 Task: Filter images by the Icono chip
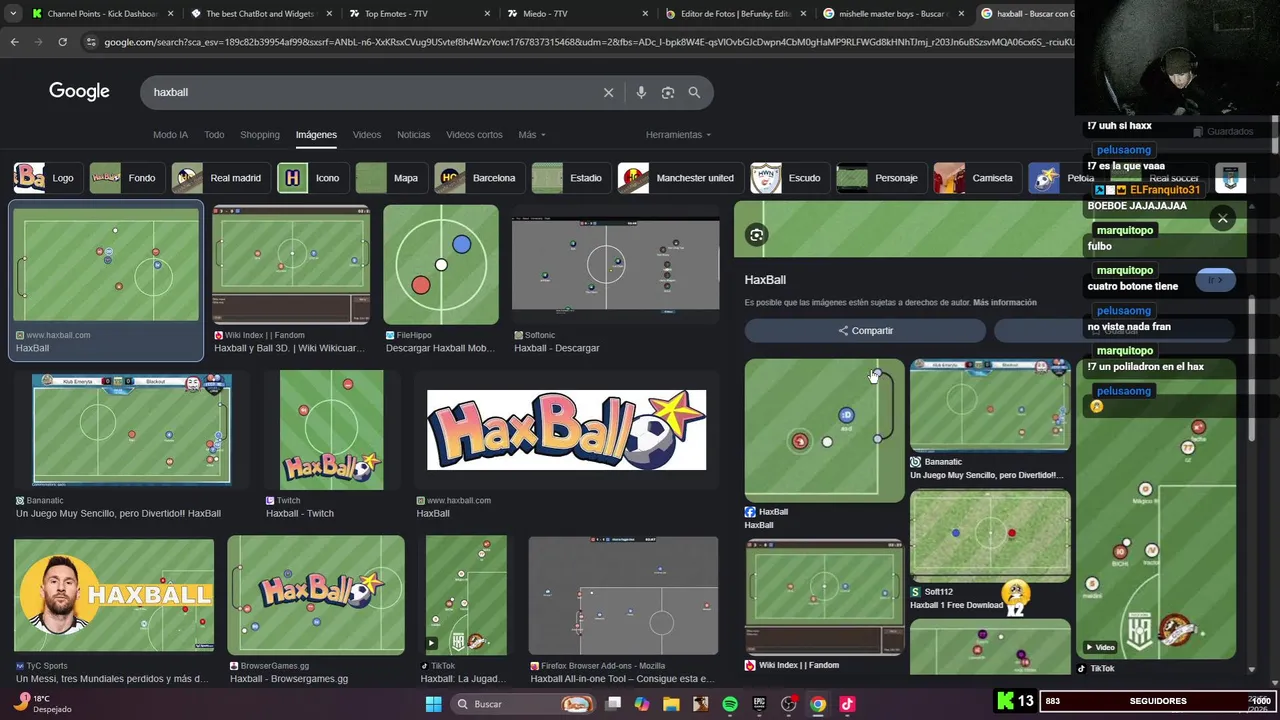coord(311,178)
